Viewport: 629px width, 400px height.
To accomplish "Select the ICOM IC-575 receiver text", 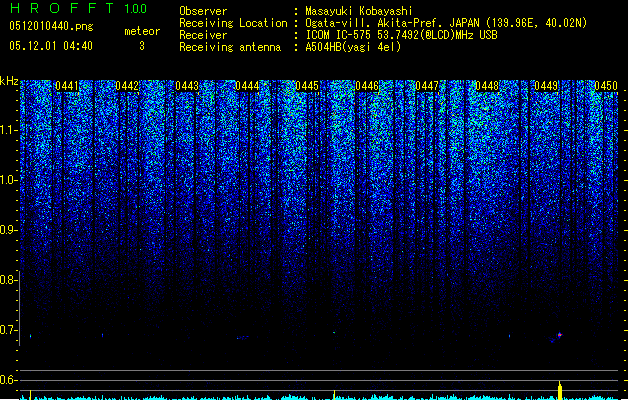I will tap(401, 35).
